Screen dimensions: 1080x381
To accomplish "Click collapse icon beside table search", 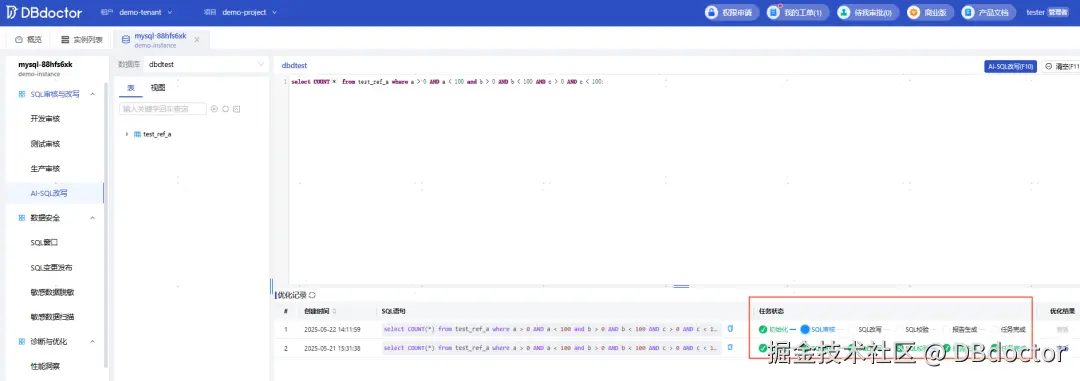I will pyautogui.click(x=236, y=109).
